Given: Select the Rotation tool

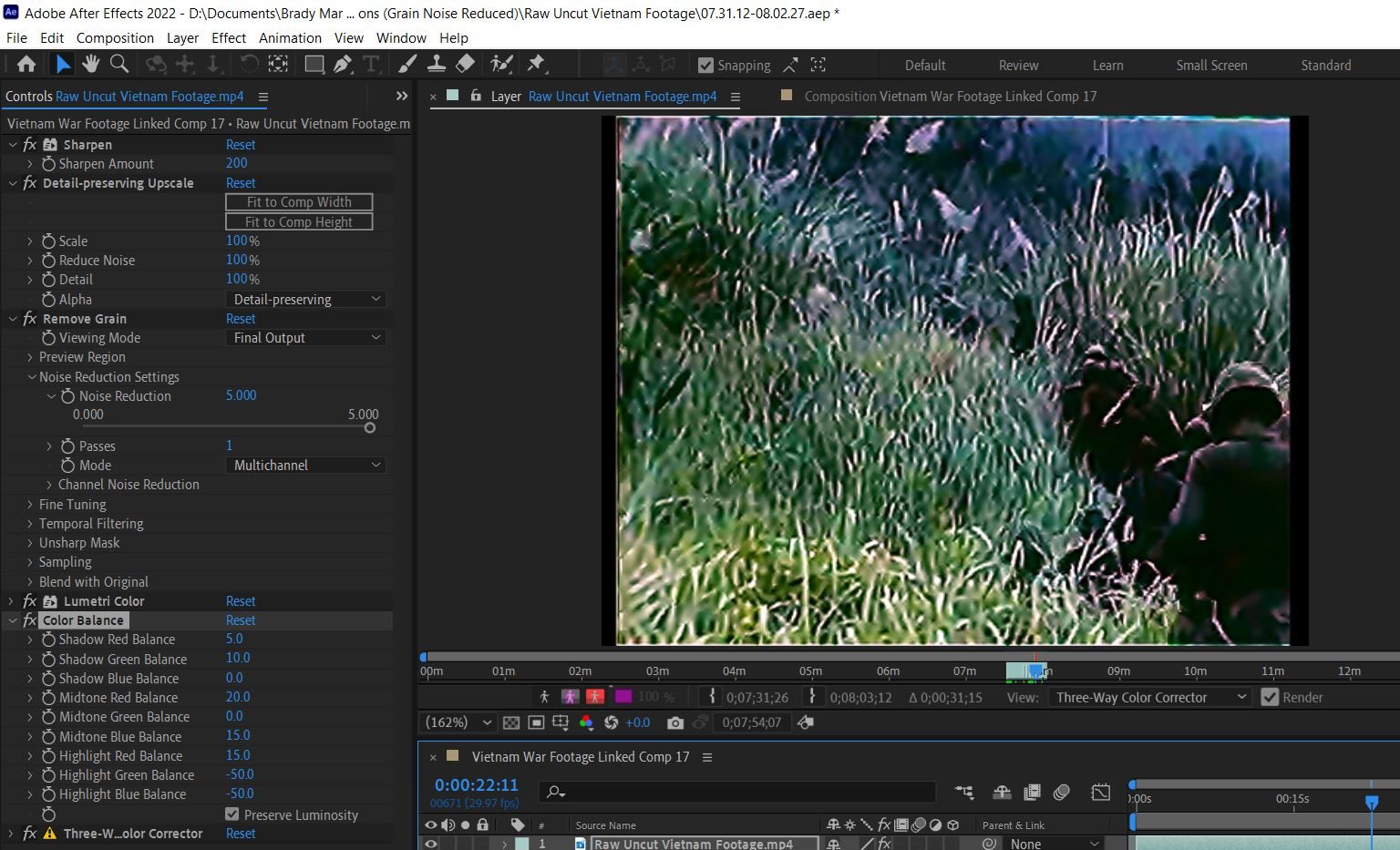Looking at the screenshot, I should (x=248, y=64).
